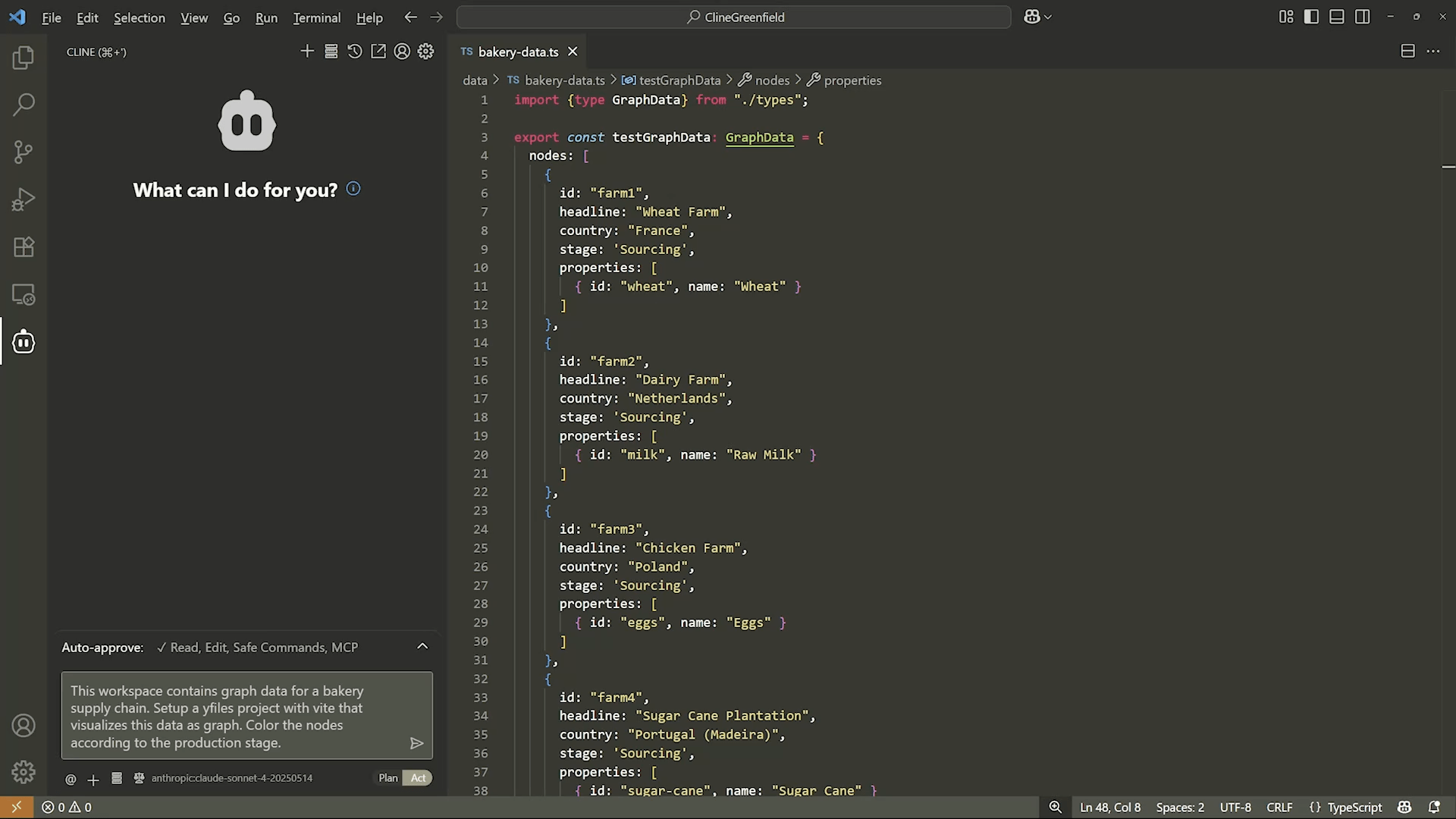This screenshot has height=819, width=1456.
Task: Switch Cline to Plan mode
Action: click(387, 777)
